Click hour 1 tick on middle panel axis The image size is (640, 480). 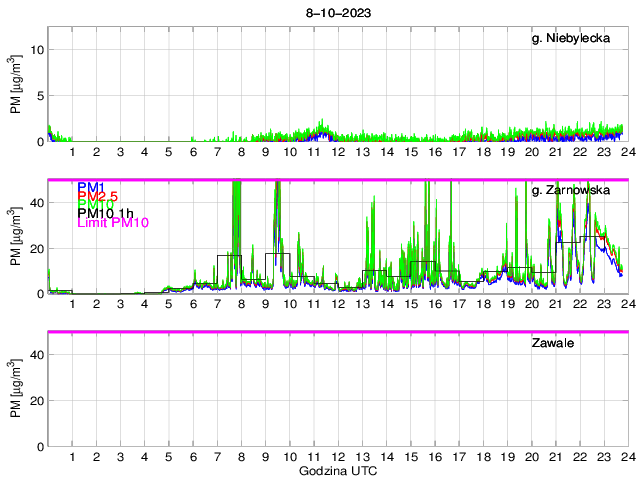73,304
